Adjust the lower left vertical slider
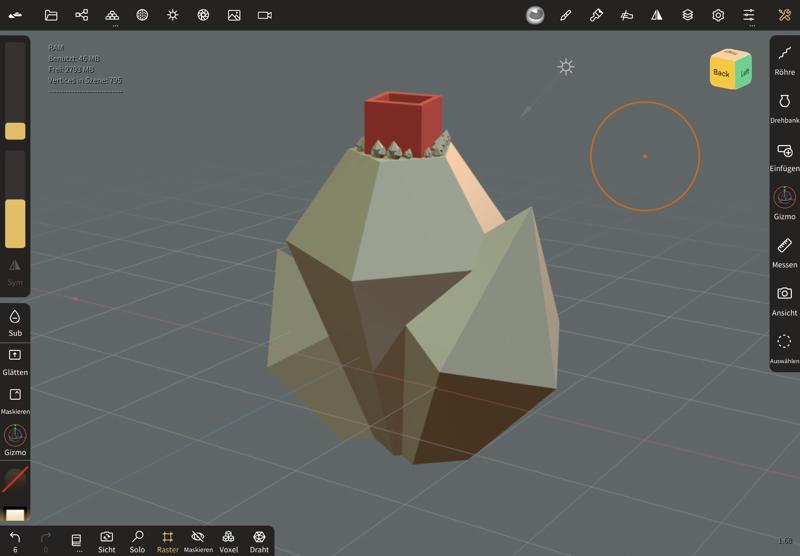 [15, 199]
